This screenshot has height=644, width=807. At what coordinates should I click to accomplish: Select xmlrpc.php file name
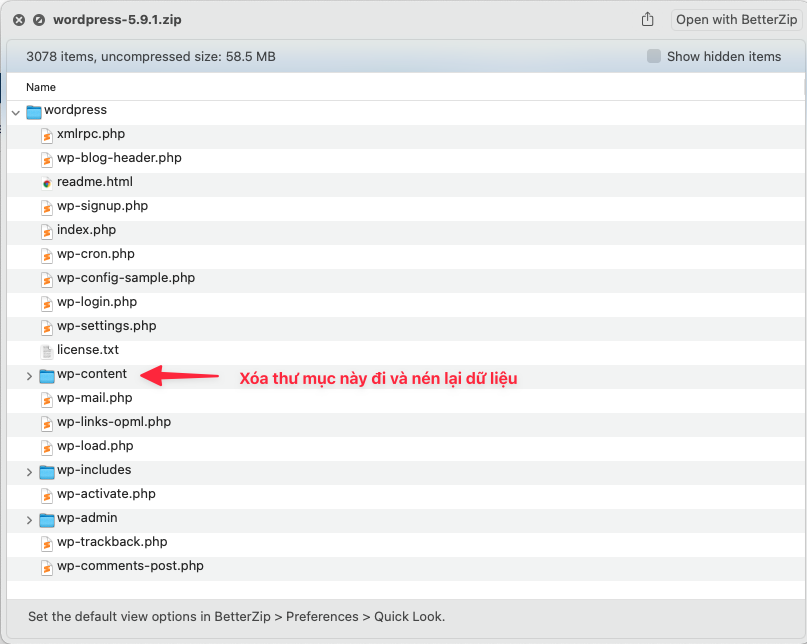(91, 134)
